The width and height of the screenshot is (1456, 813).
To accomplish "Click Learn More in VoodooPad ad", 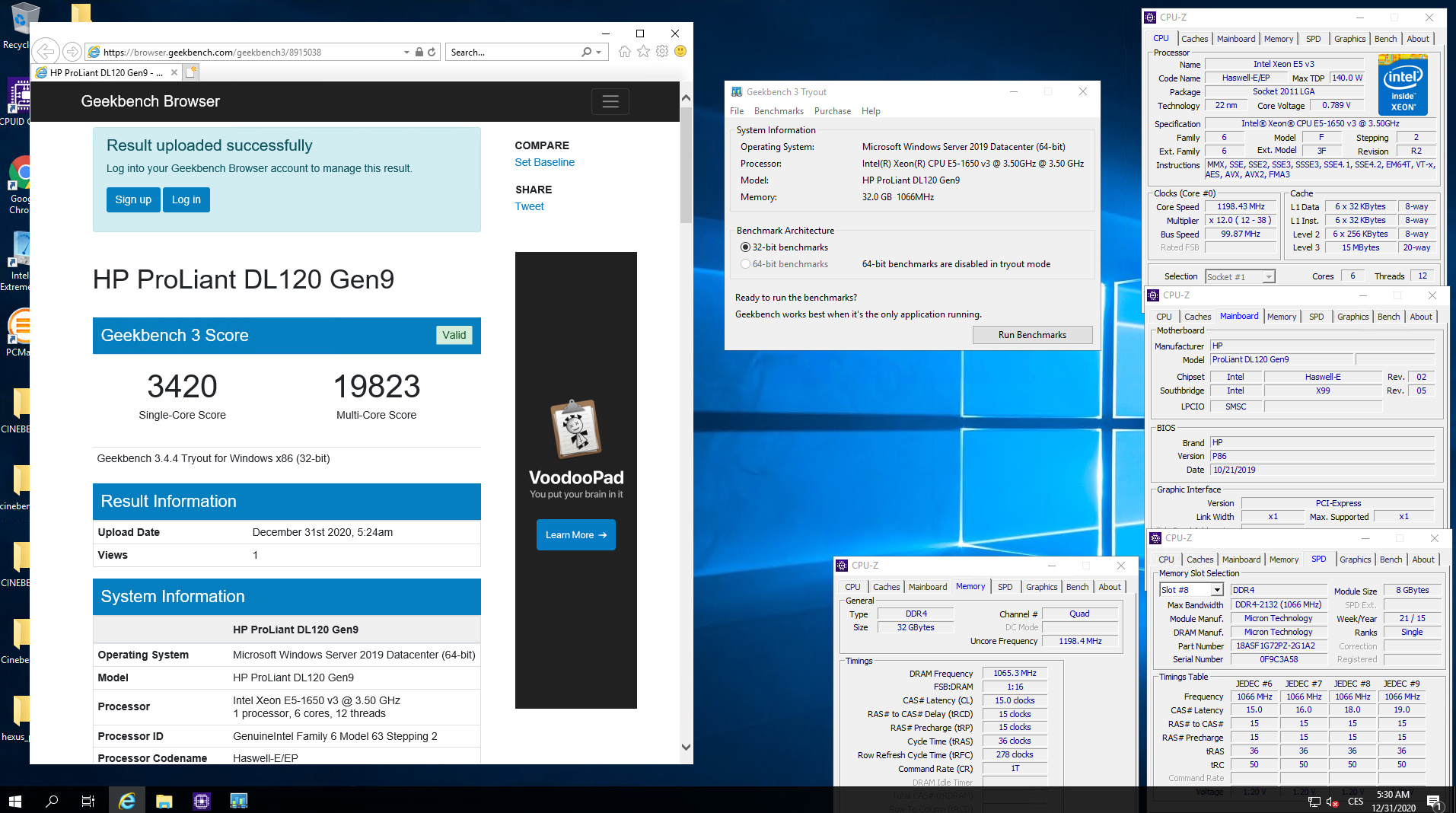I will 576,534.
